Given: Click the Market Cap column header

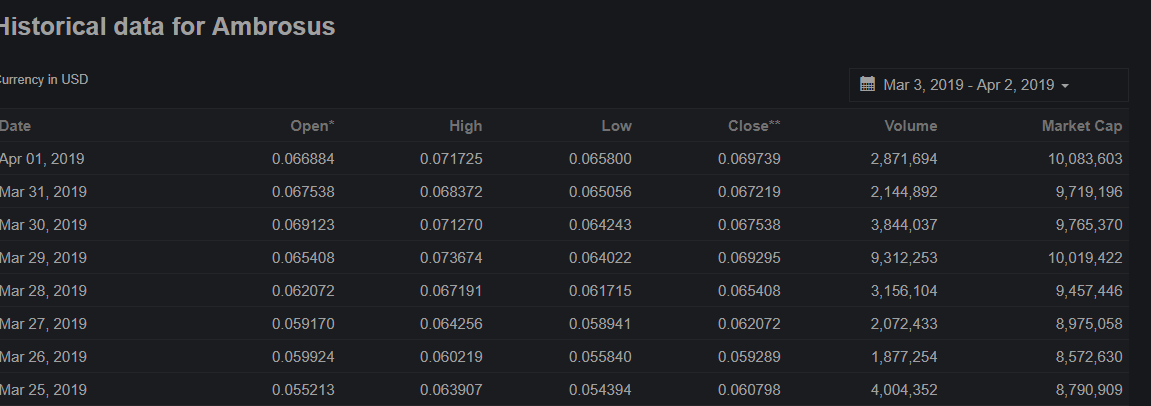Looking at the screenshot, I should 1081,126.
